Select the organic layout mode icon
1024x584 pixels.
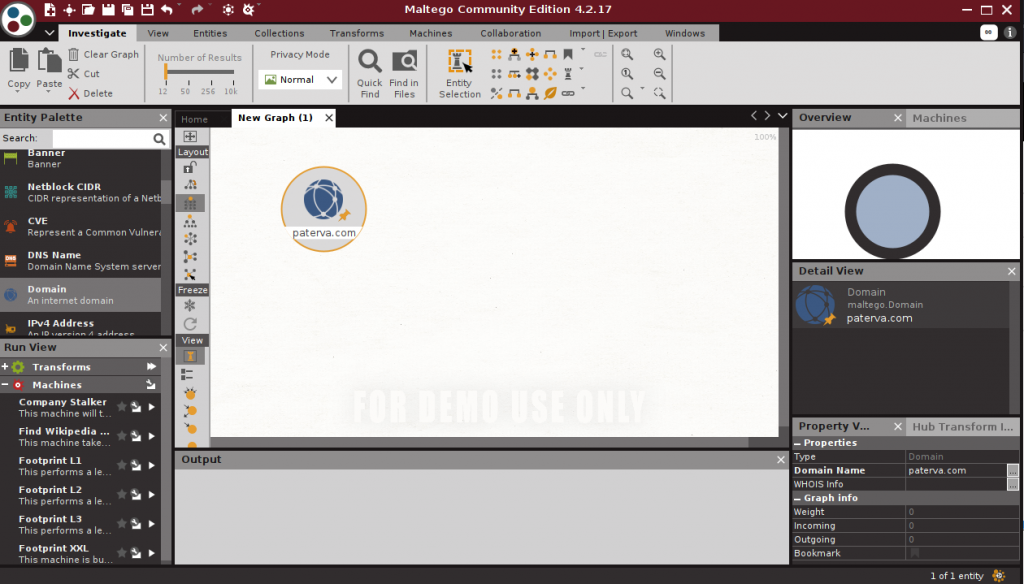(x=190, y=257)
